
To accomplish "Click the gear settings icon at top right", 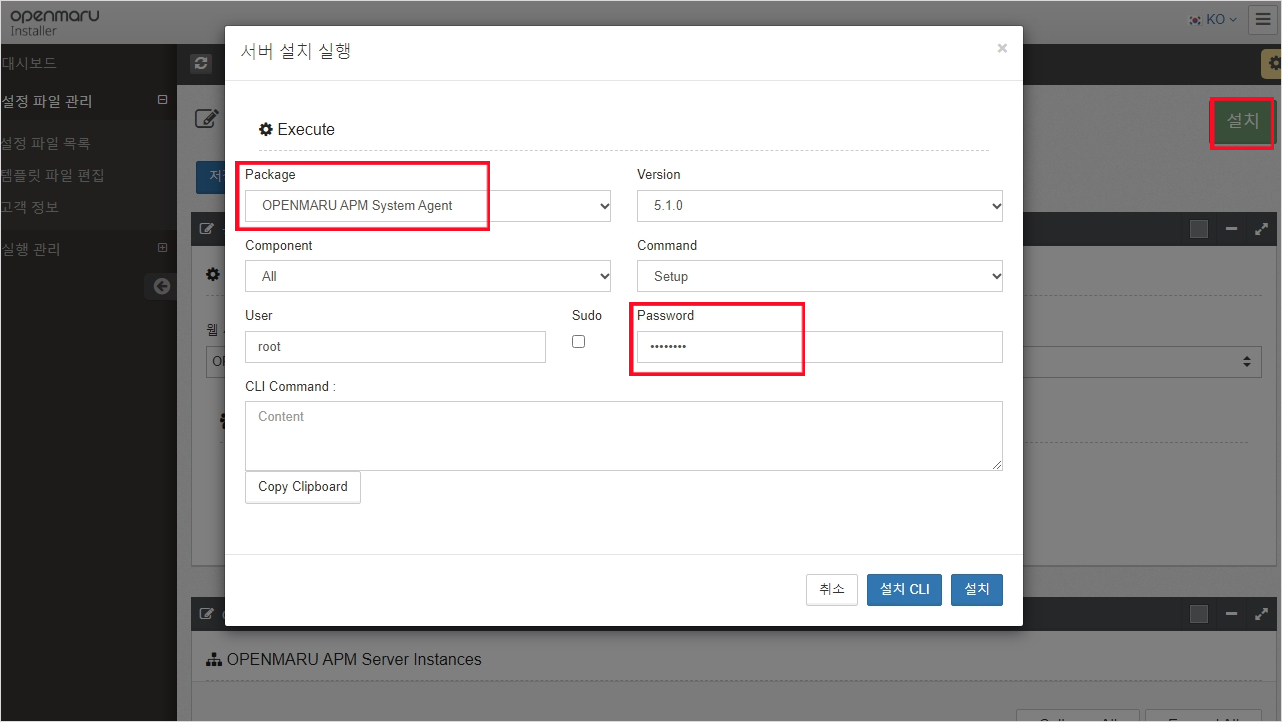I will tap(1272, 63).
